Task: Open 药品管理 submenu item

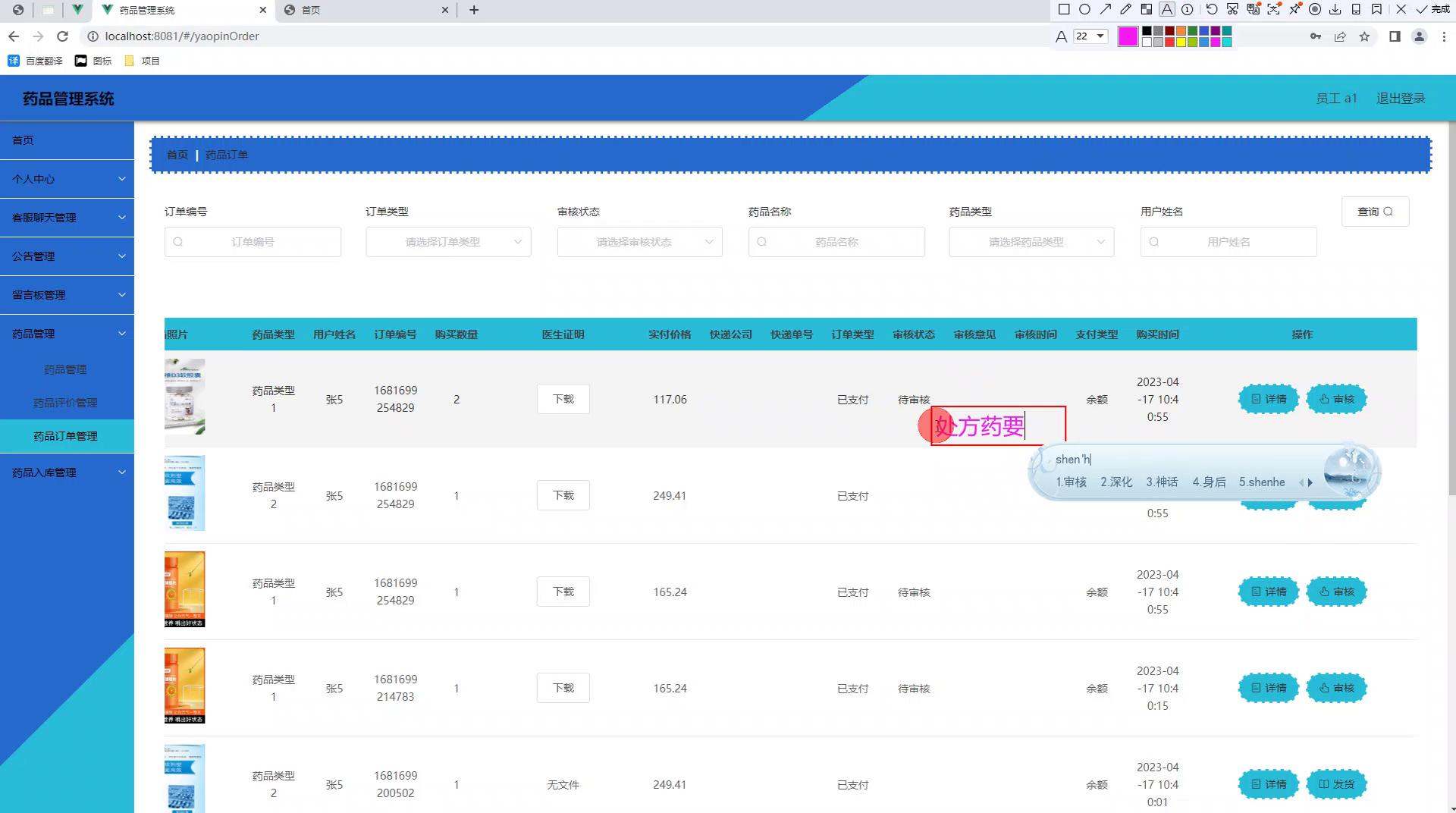Action: [67, 369]
